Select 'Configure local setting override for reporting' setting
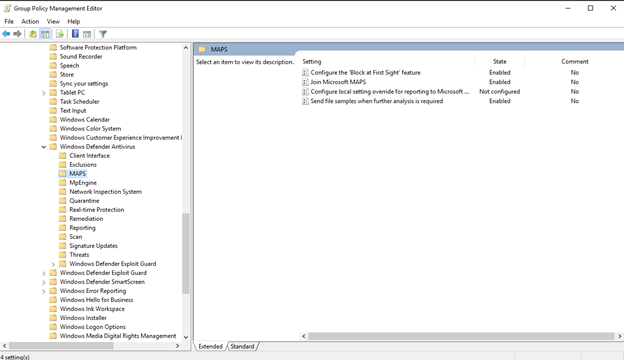The height and width of the screenshot is (360, 624). point(390,91)
